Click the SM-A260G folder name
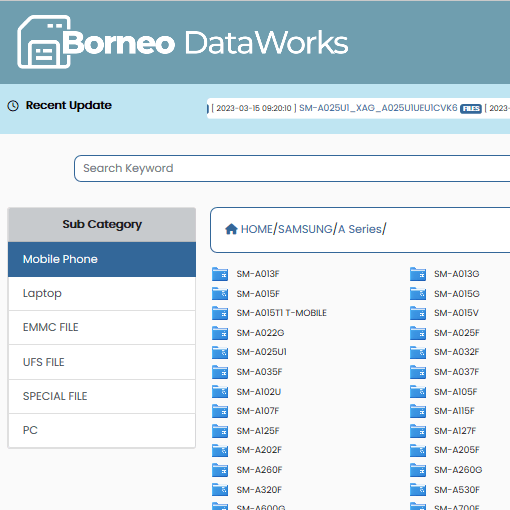This screenshot has width=510, height=510. click(458, 470)
